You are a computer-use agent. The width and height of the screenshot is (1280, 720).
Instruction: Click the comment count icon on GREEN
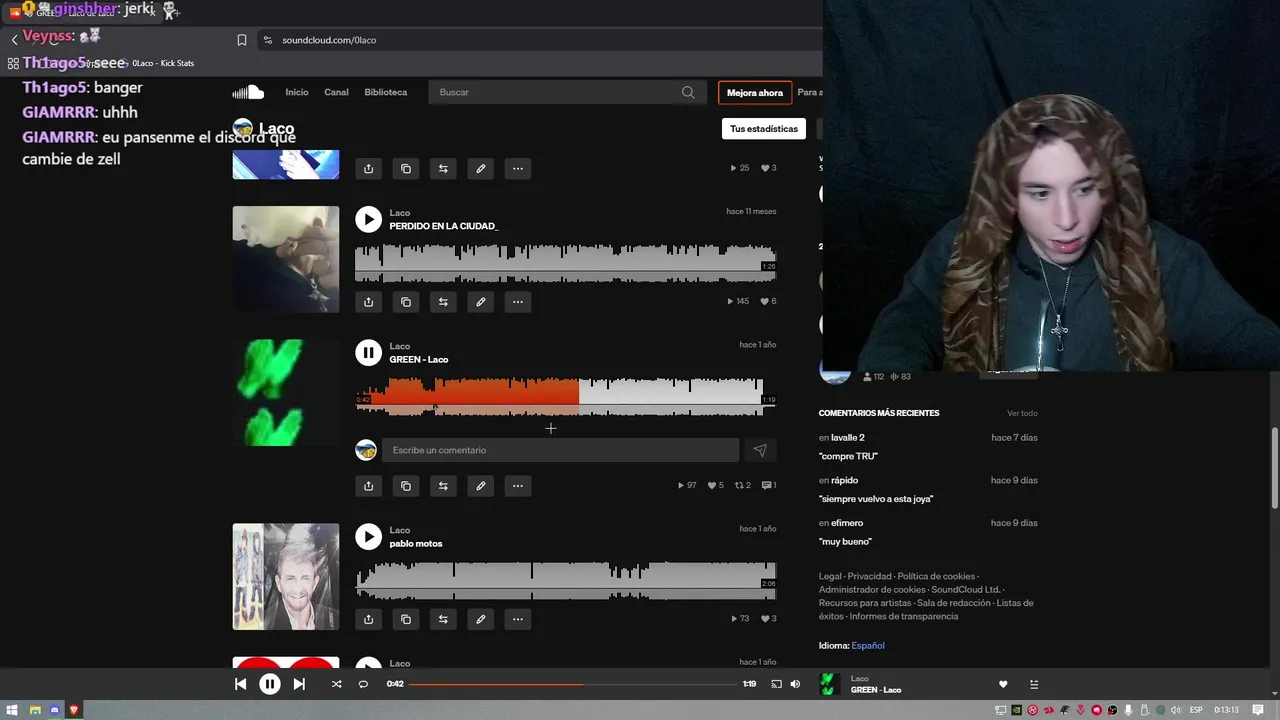(x=768, y=486)
